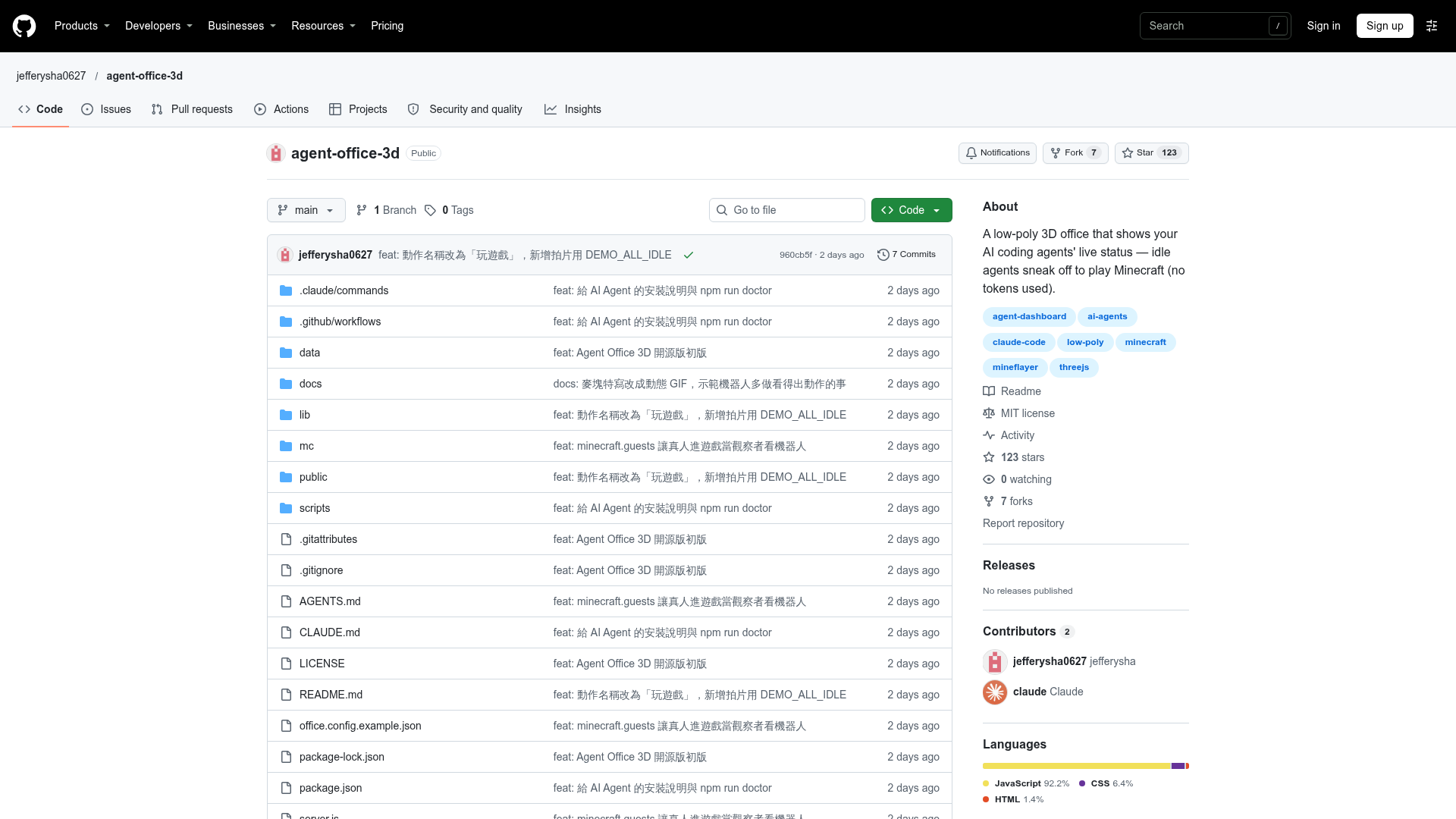The width and height of the screenshot is (1456, 819).
Task: Click the book icon beside Readme
Action: click(x=989, y=391)
